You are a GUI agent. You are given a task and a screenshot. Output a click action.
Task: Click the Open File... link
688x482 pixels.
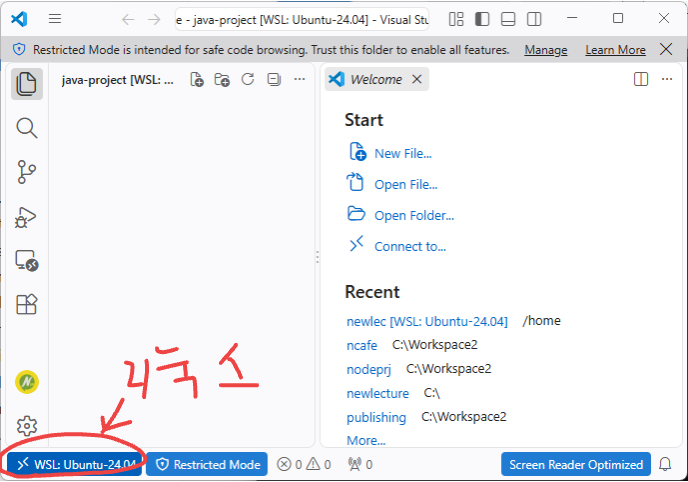coord(406,185)
